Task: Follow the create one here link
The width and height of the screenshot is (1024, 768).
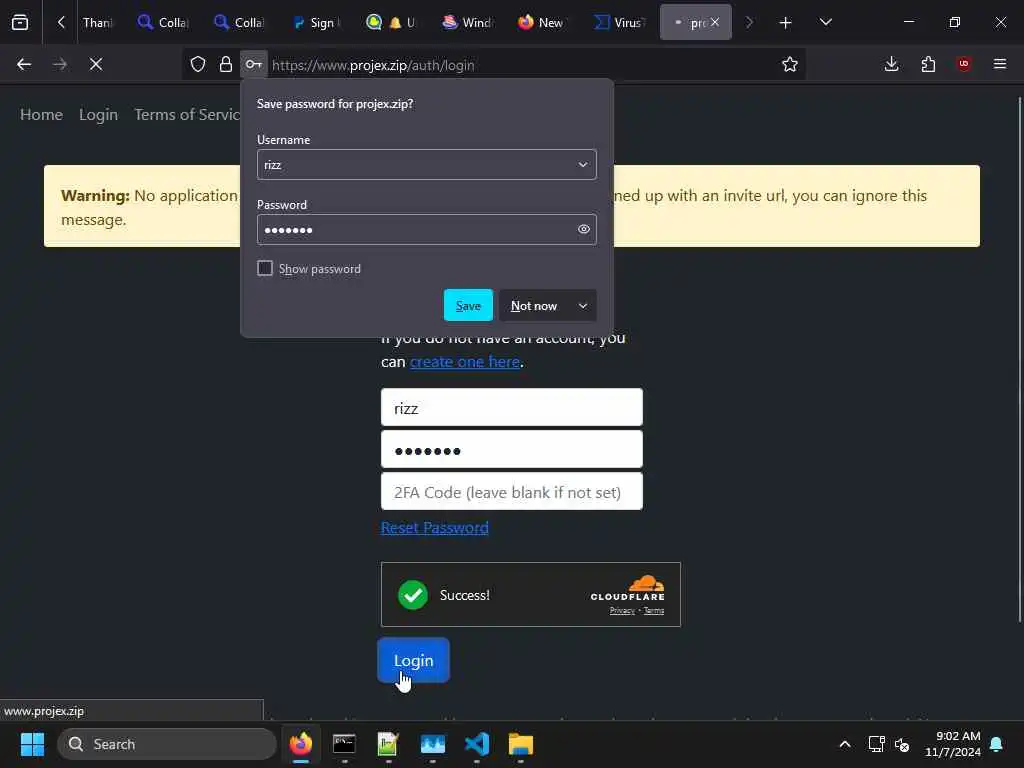Action: [x=465, y=361]
